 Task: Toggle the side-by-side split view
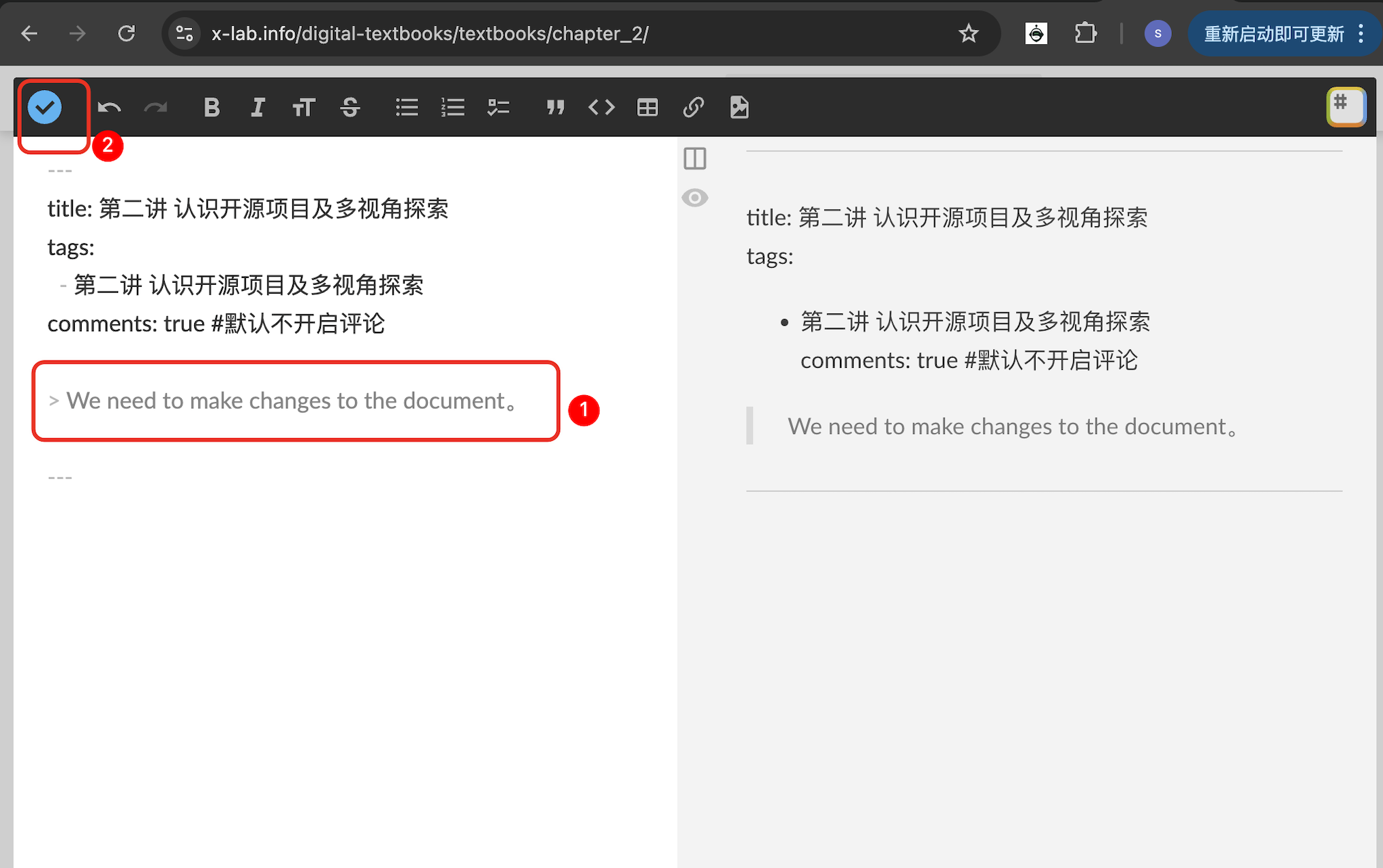coord(695,158)
